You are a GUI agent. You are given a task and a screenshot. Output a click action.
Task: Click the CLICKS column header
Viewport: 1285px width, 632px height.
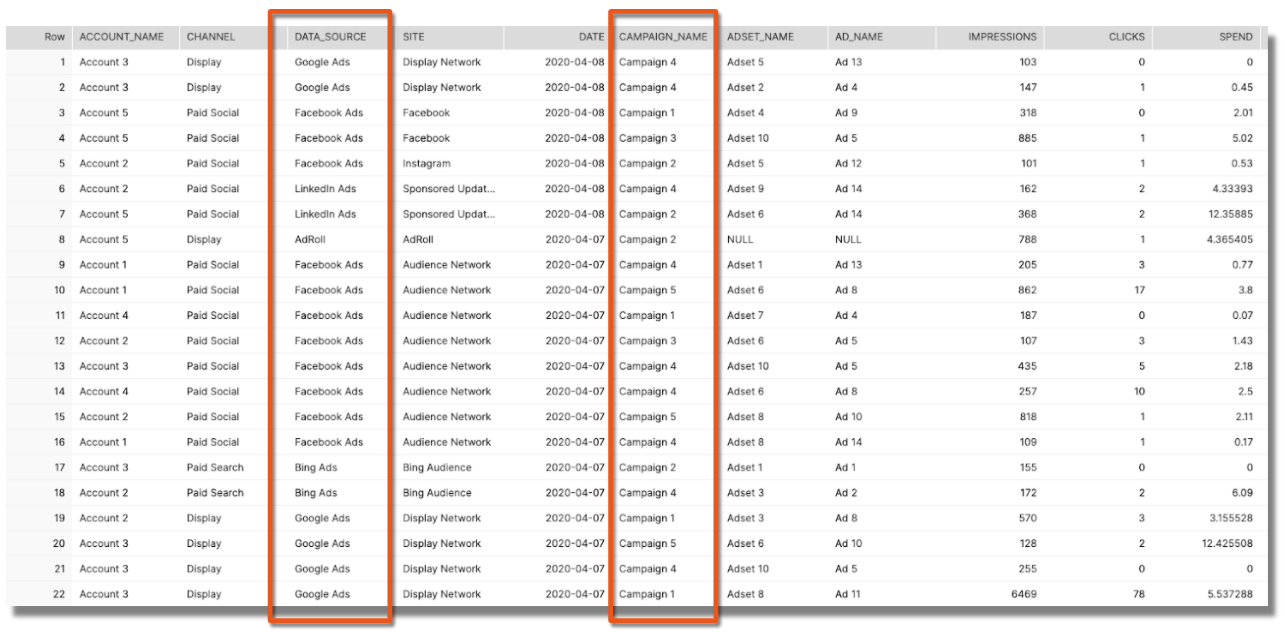tap(1127, 37)
